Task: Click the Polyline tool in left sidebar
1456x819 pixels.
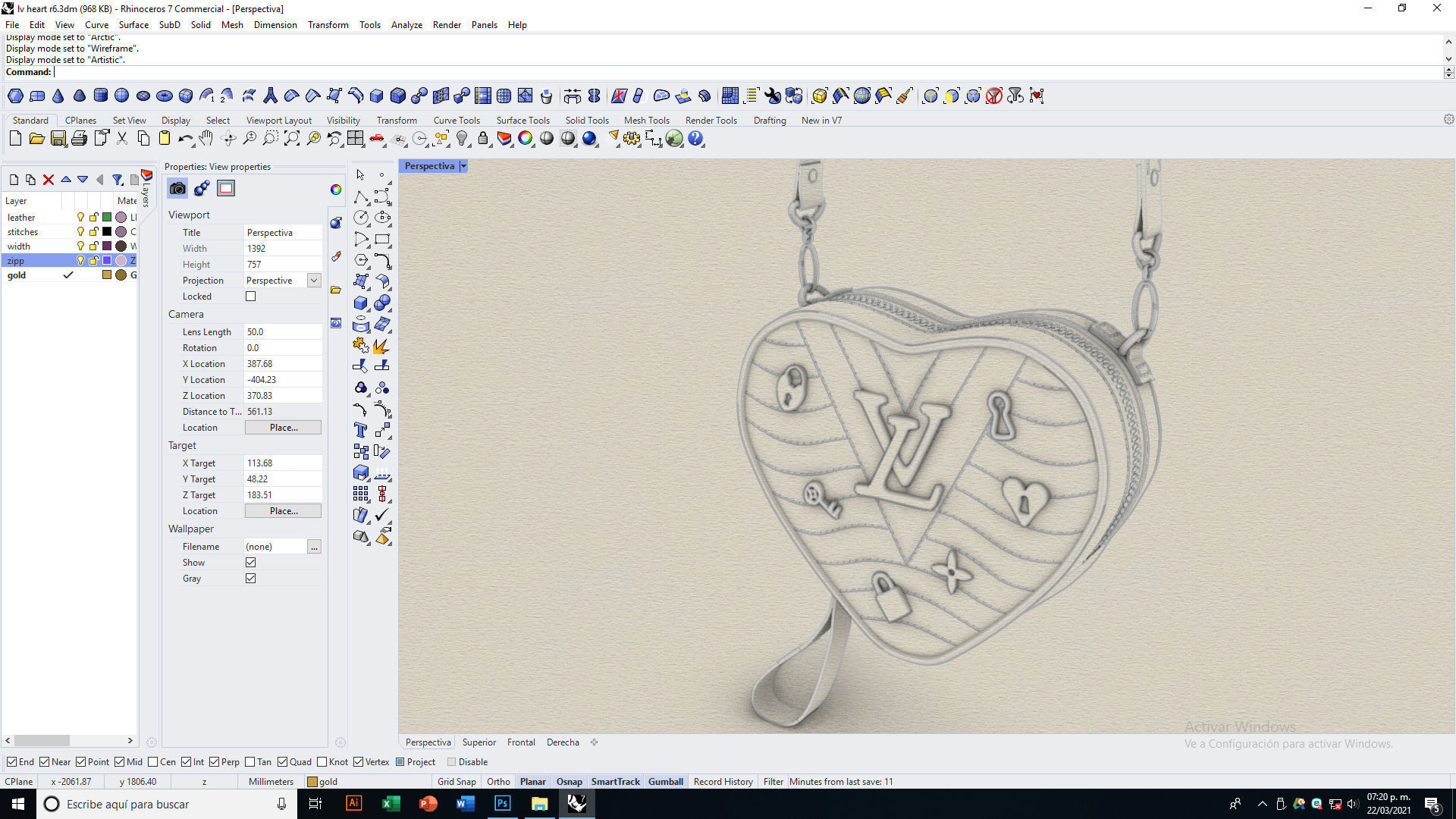Action: tap(361, 197)
